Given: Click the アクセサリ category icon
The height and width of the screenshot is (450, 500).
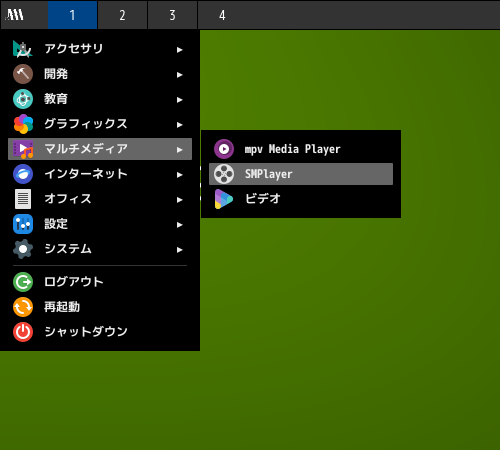Looking at the screenshot, I should click(x=23, y=49).
